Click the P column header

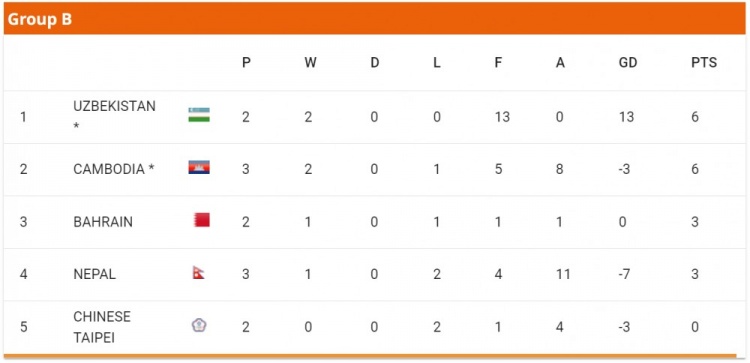click(246, 62)
